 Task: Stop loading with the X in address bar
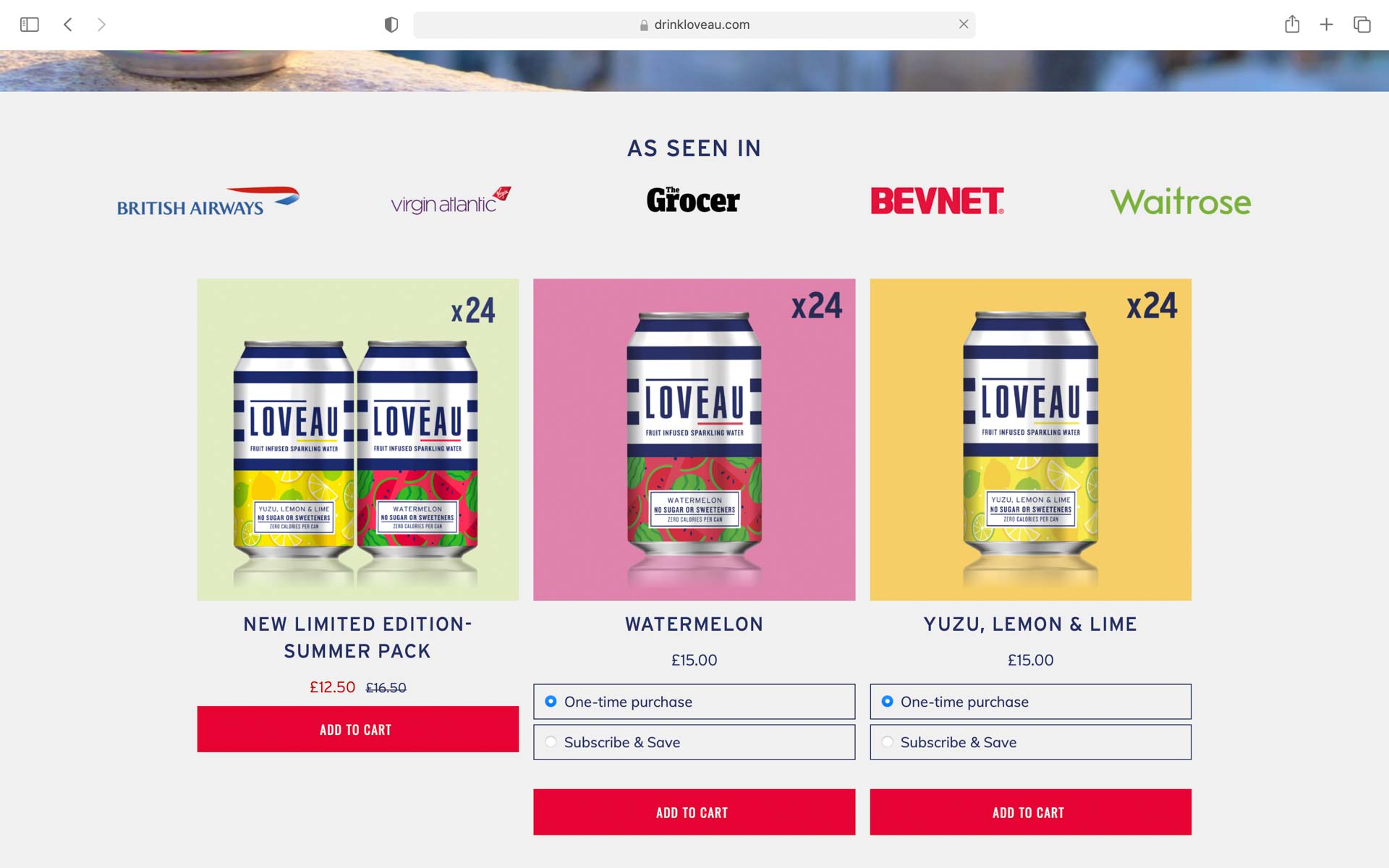(x=964, y=24)
